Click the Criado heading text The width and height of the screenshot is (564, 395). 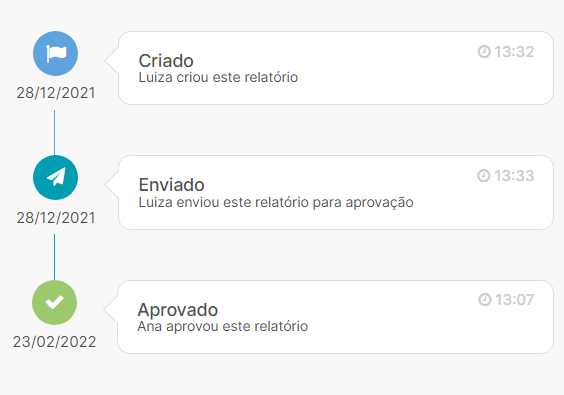tap(166, 61)
